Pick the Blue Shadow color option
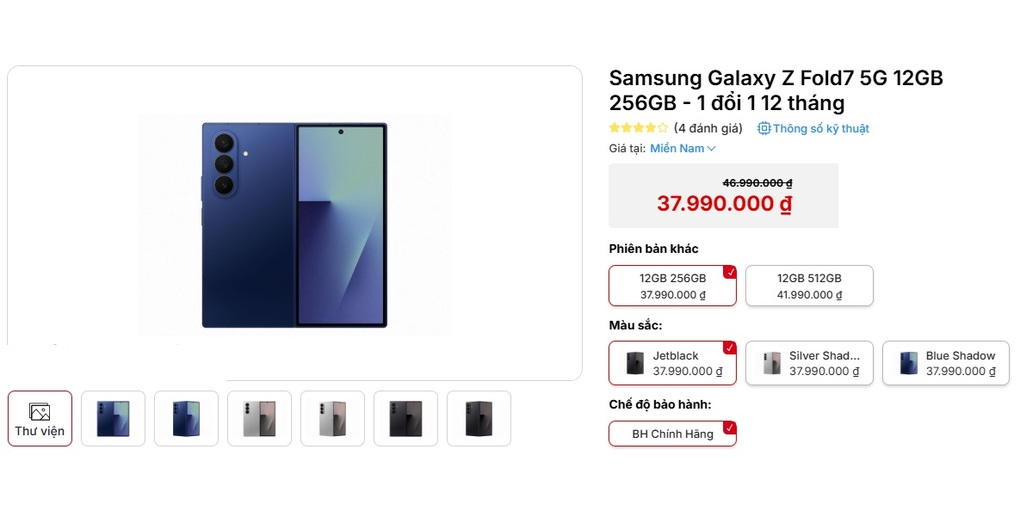Image resolution: width=1020 pixels, height=517 pixels. [x=945, y=363]
